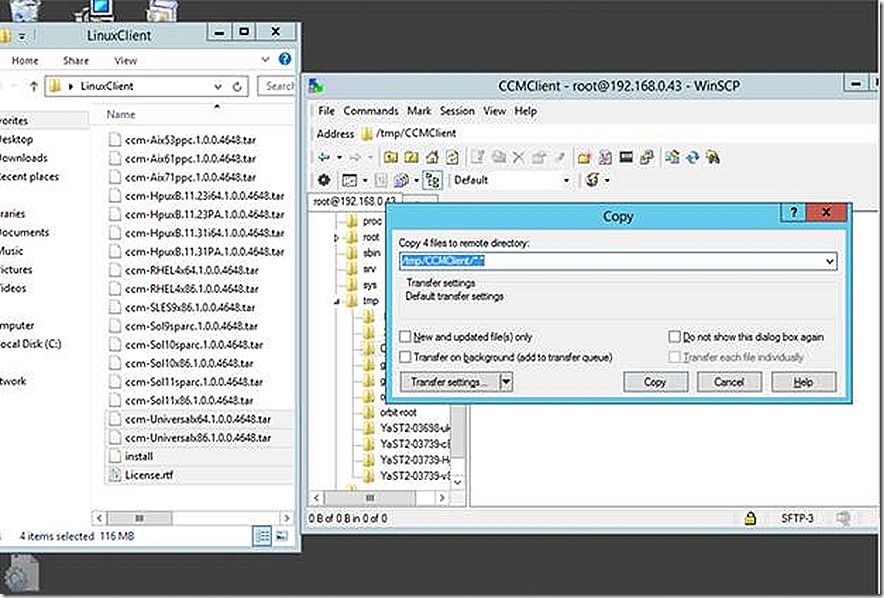Enable Transfer on background checkbox
Image resolution: width=884 pixels, height=598 pixels.
pos(405,357)
